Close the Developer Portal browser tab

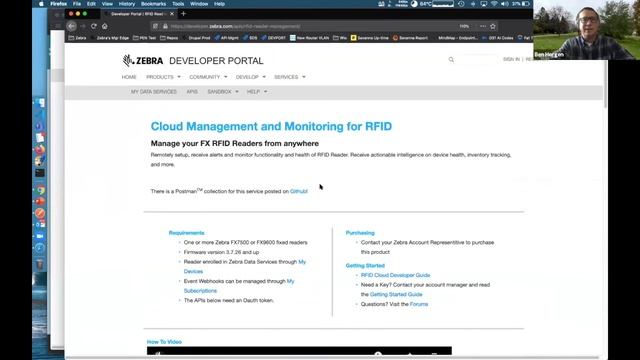point(172,13)
